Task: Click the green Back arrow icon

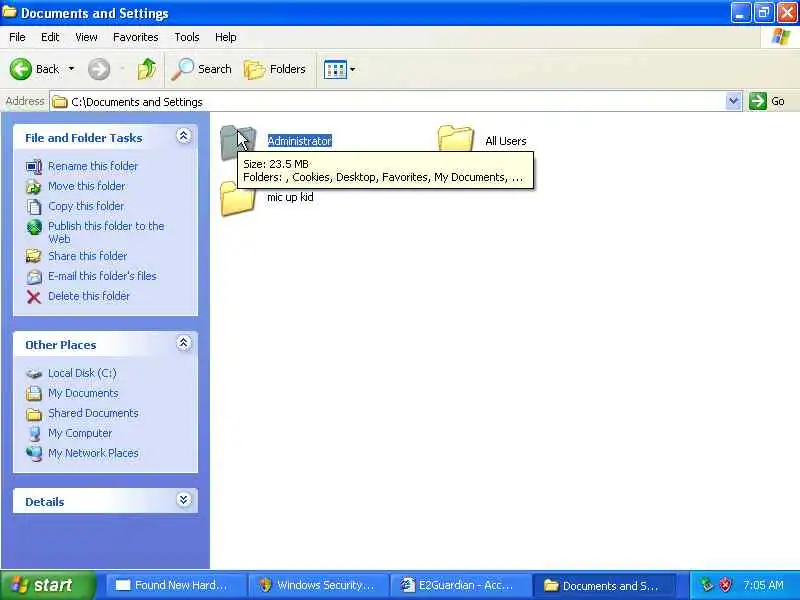Action: (x=20, y=69)
